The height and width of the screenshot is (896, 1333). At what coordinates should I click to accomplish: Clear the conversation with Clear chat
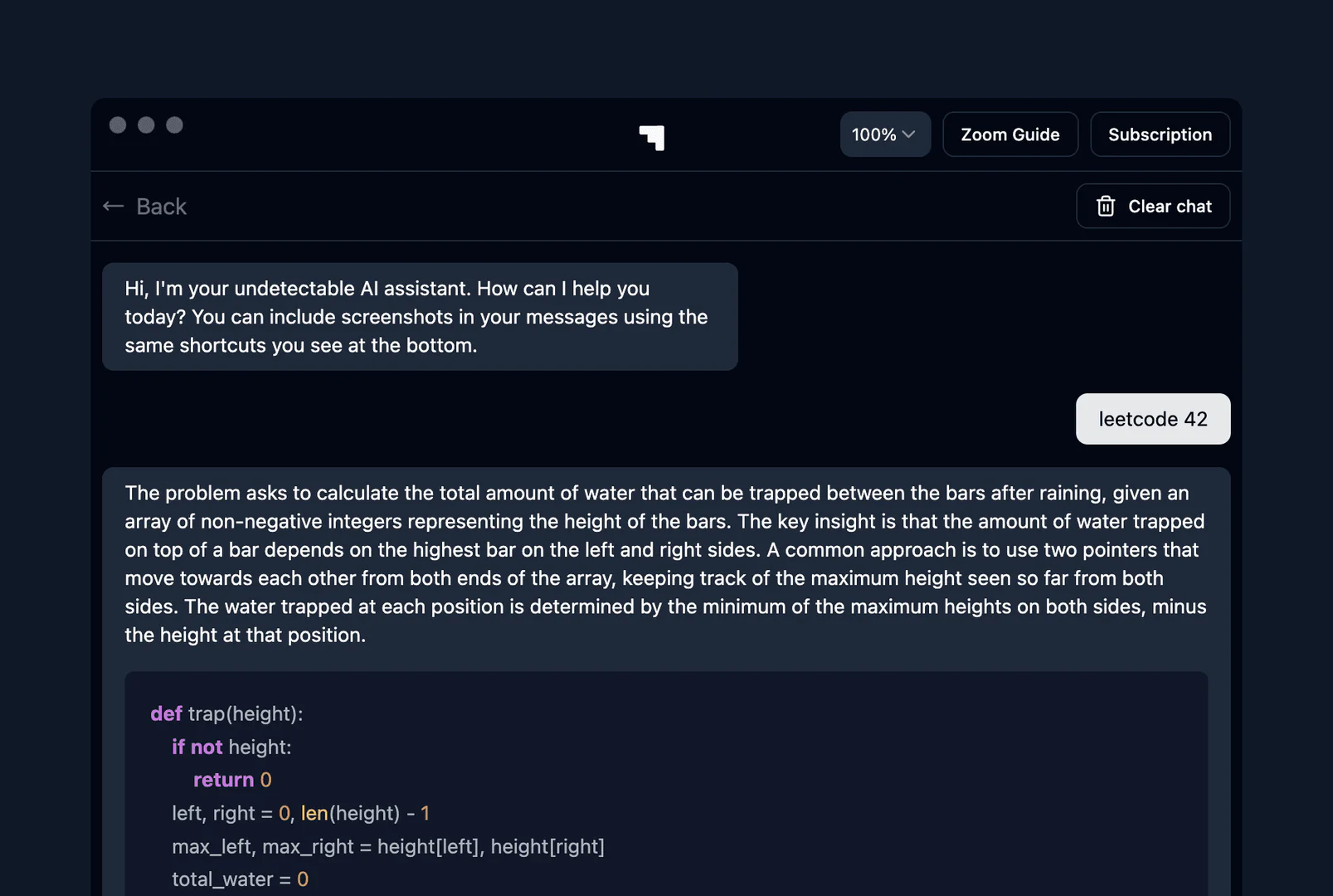pyautogui.click(x=1153, y=206)
